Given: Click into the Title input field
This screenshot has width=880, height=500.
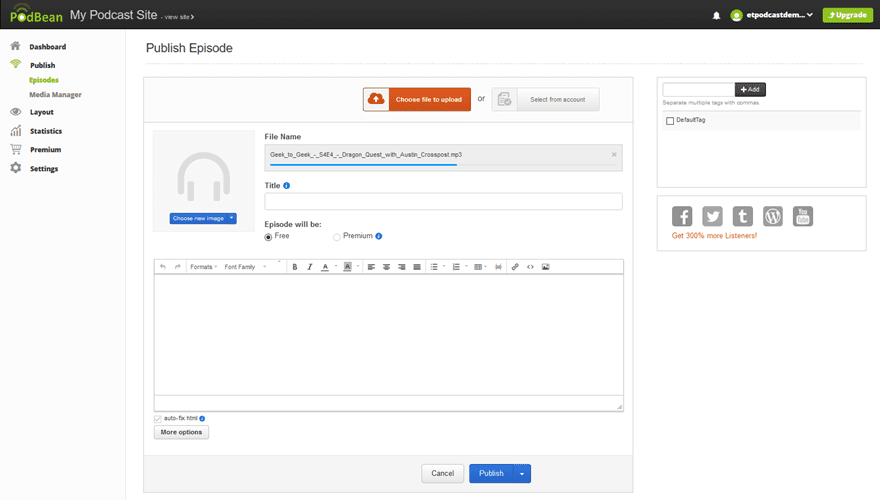Looking at the screenshot, I should click(443, 201).
